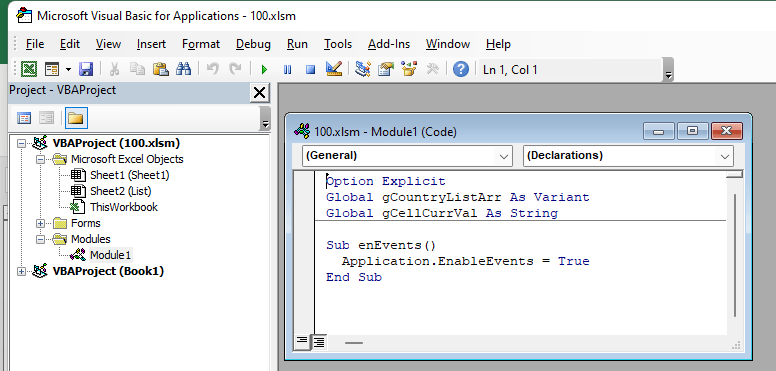Screen dimensions: 776x371
Task: Minimize the Module1 code window
Action: pos(659,132)
